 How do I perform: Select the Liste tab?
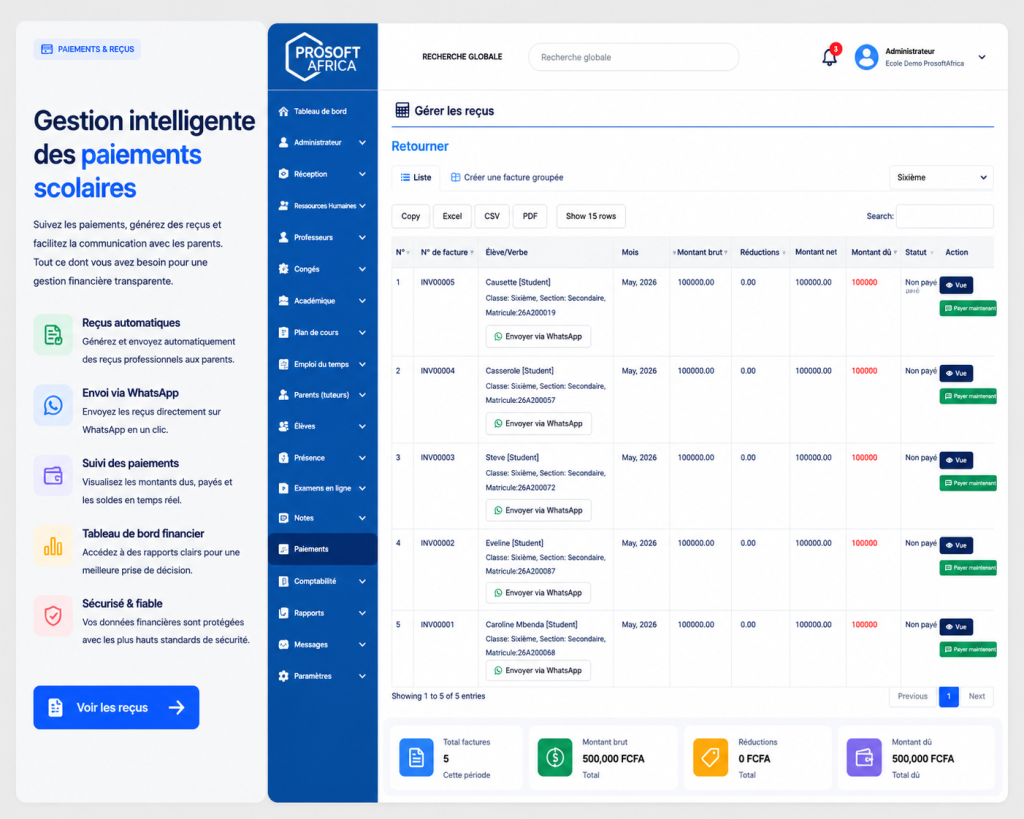click(415, 177)
